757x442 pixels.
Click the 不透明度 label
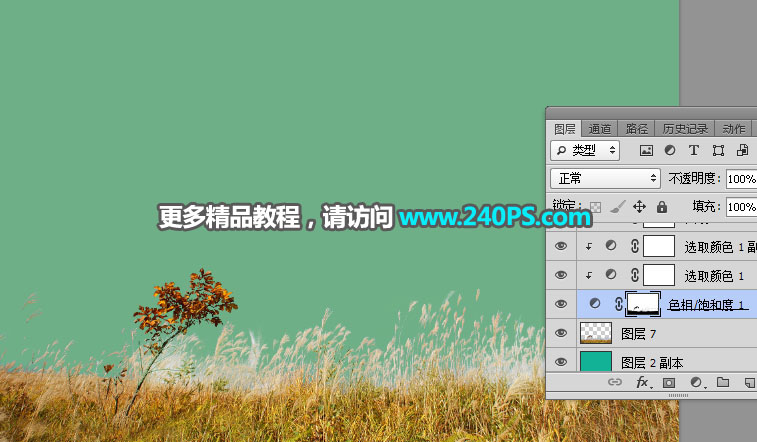(694, 179)
